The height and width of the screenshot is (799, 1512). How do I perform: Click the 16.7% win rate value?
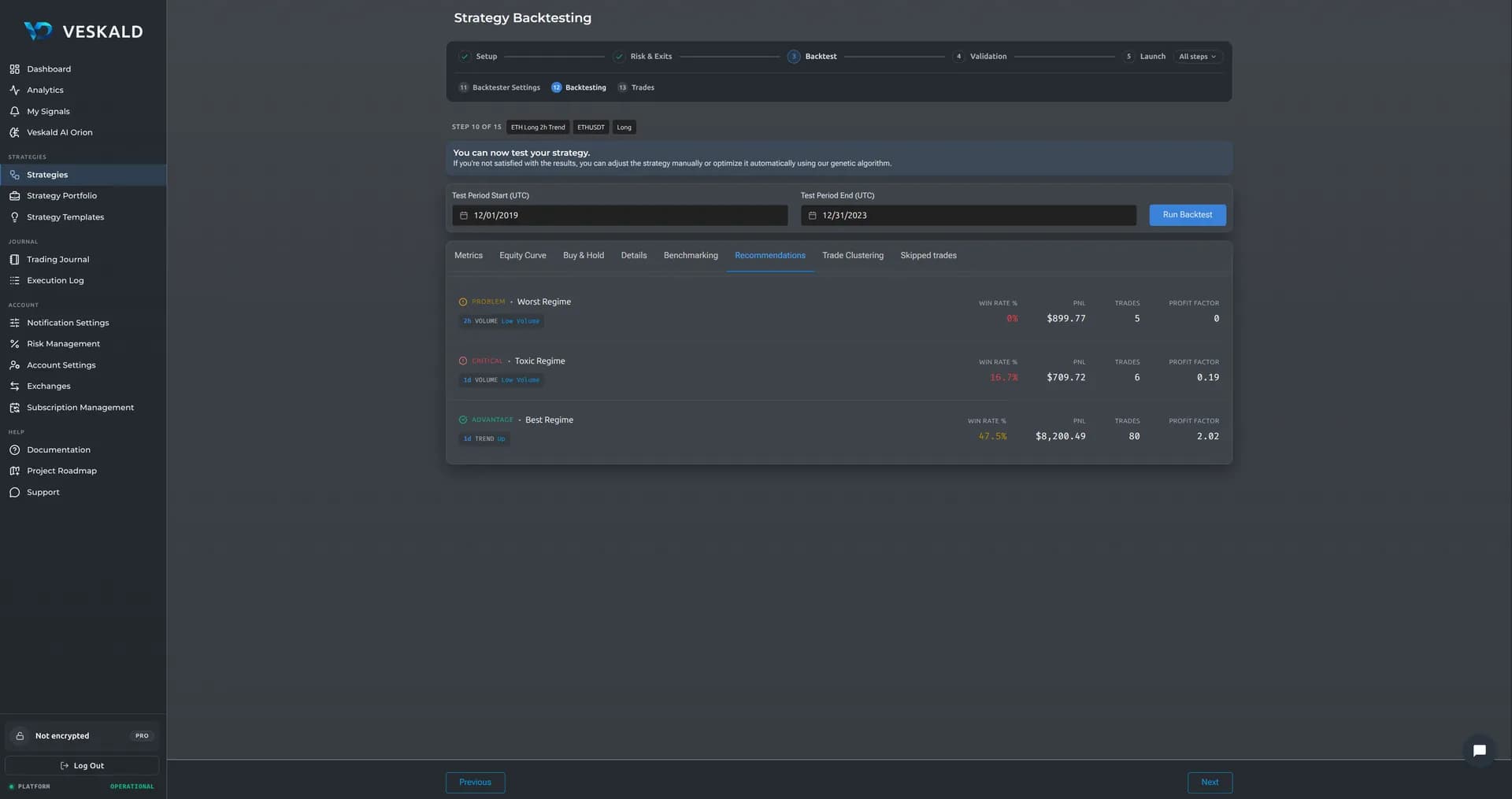point(1003,378)
